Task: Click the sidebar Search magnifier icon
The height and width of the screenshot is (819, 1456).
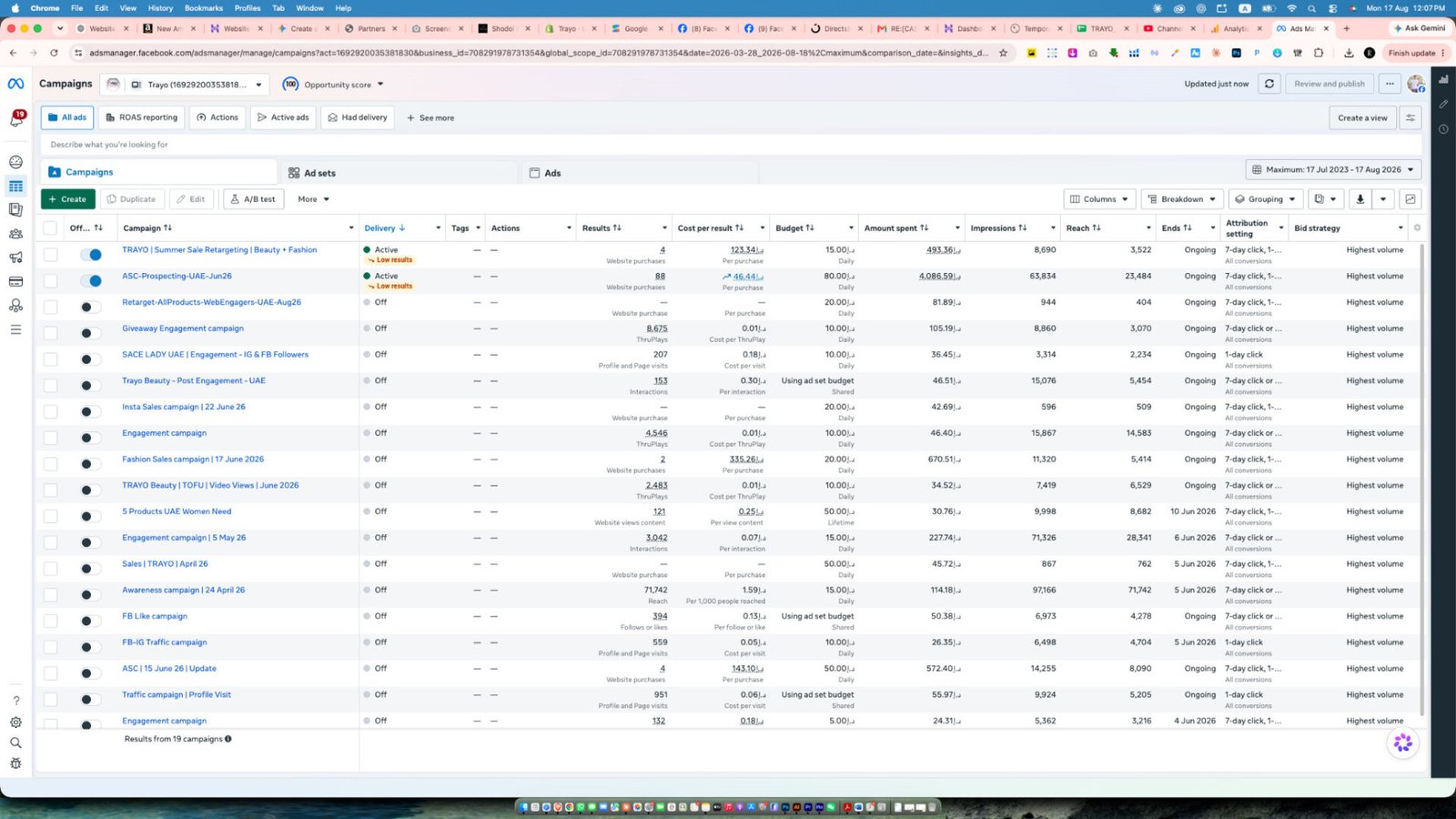Action: [x=15, y=743]
